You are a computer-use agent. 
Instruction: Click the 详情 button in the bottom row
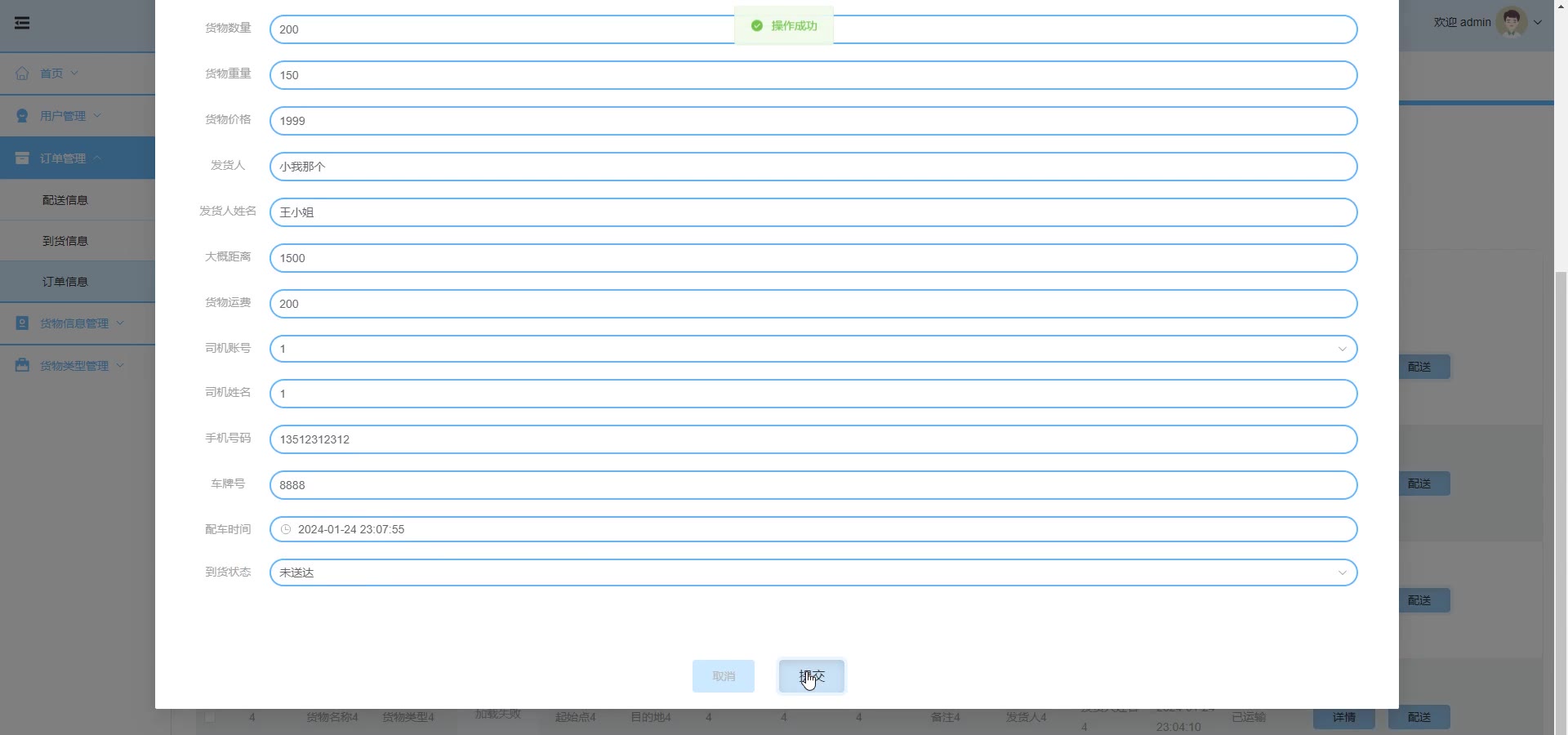pos(1344,717)
